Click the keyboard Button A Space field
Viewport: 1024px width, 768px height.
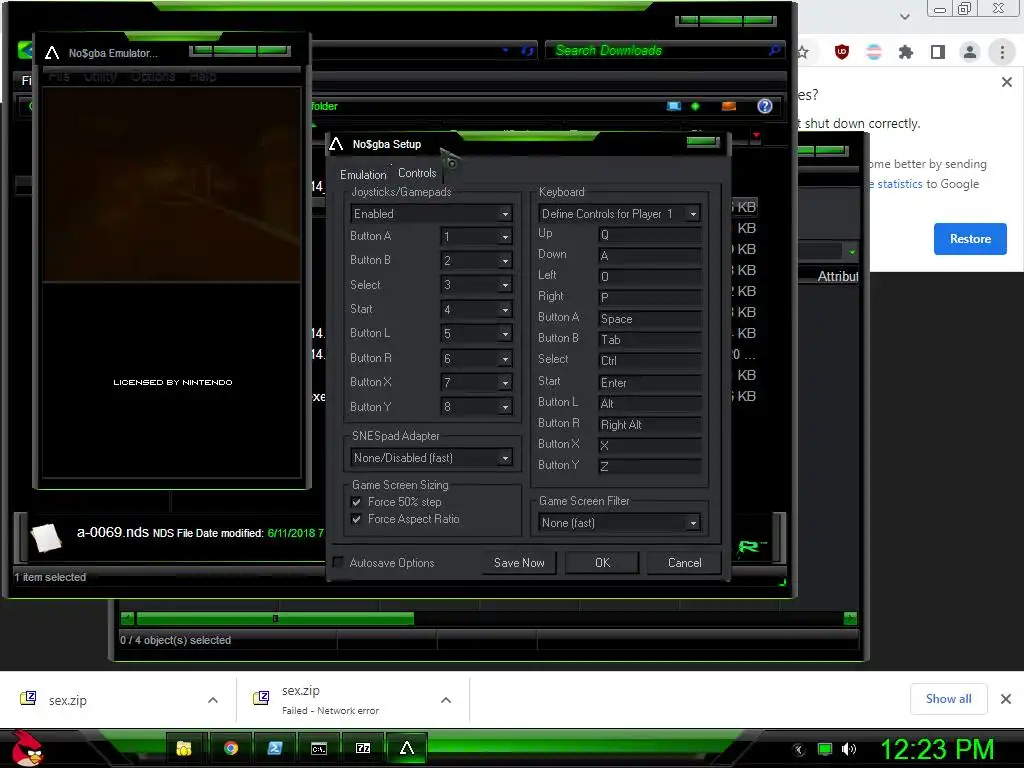[650, 319]
